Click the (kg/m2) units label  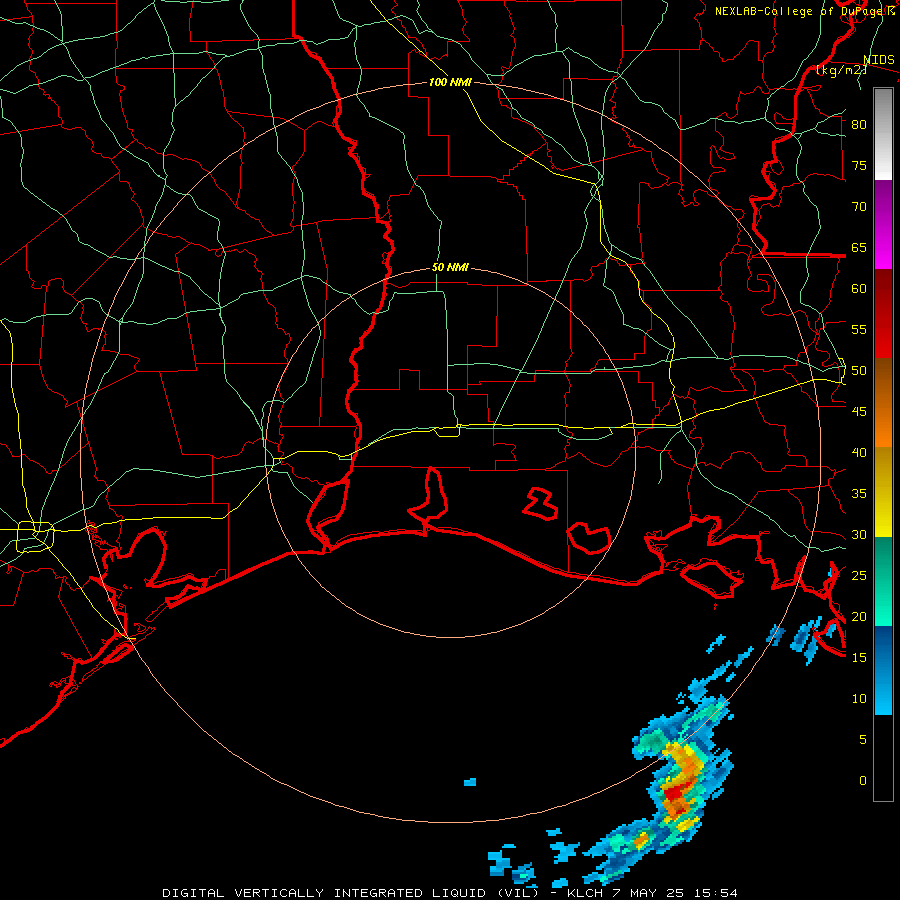click(x=841, y=70)
